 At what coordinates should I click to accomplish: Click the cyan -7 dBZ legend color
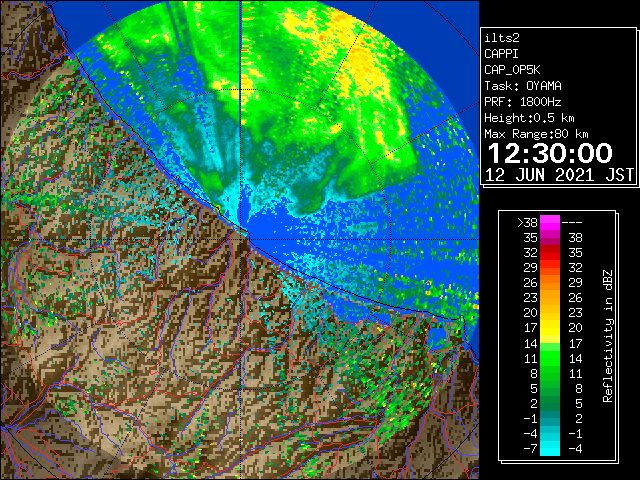(x=550, y=448)
